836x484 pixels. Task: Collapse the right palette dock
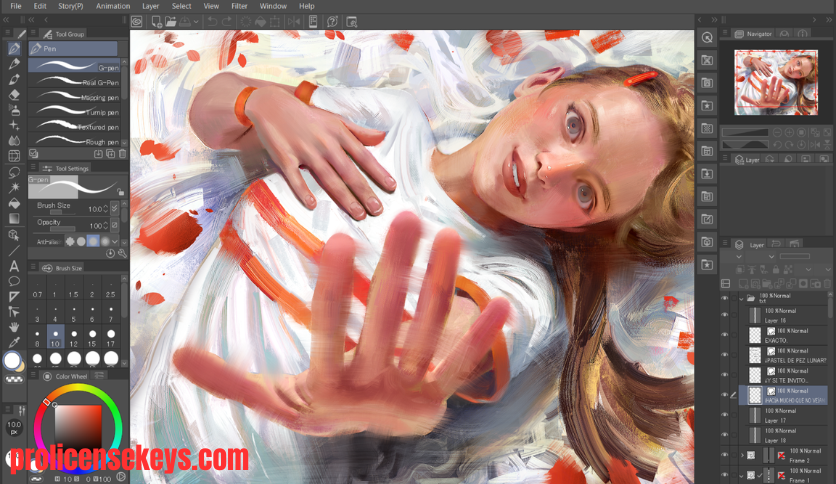(x=829, y=20)
